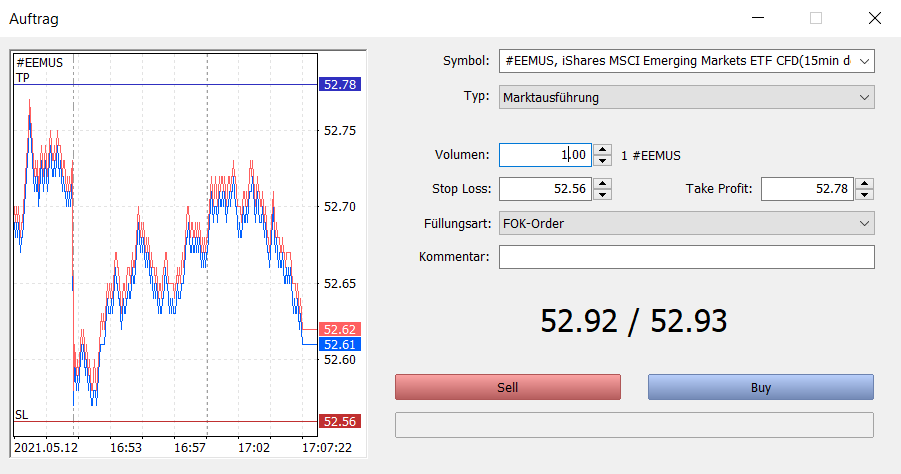901x474 pixels.
Task: Click the Take Profit value field
Action: [x=807, y=189]
